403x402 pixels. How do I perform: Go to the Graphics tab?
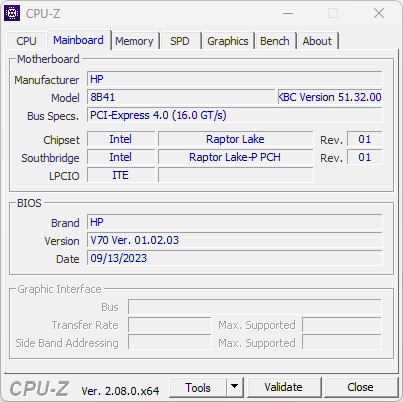[x=228, y=41]
